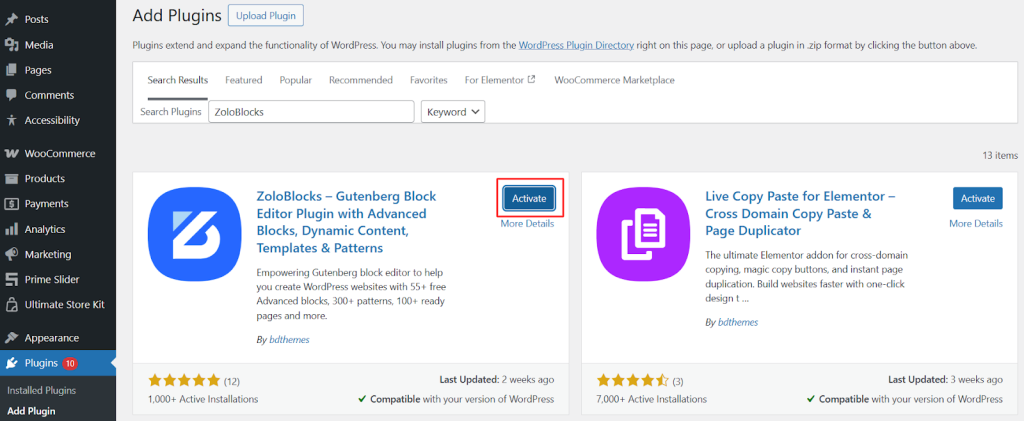Click the Comments bubble icon

[11, 95]
